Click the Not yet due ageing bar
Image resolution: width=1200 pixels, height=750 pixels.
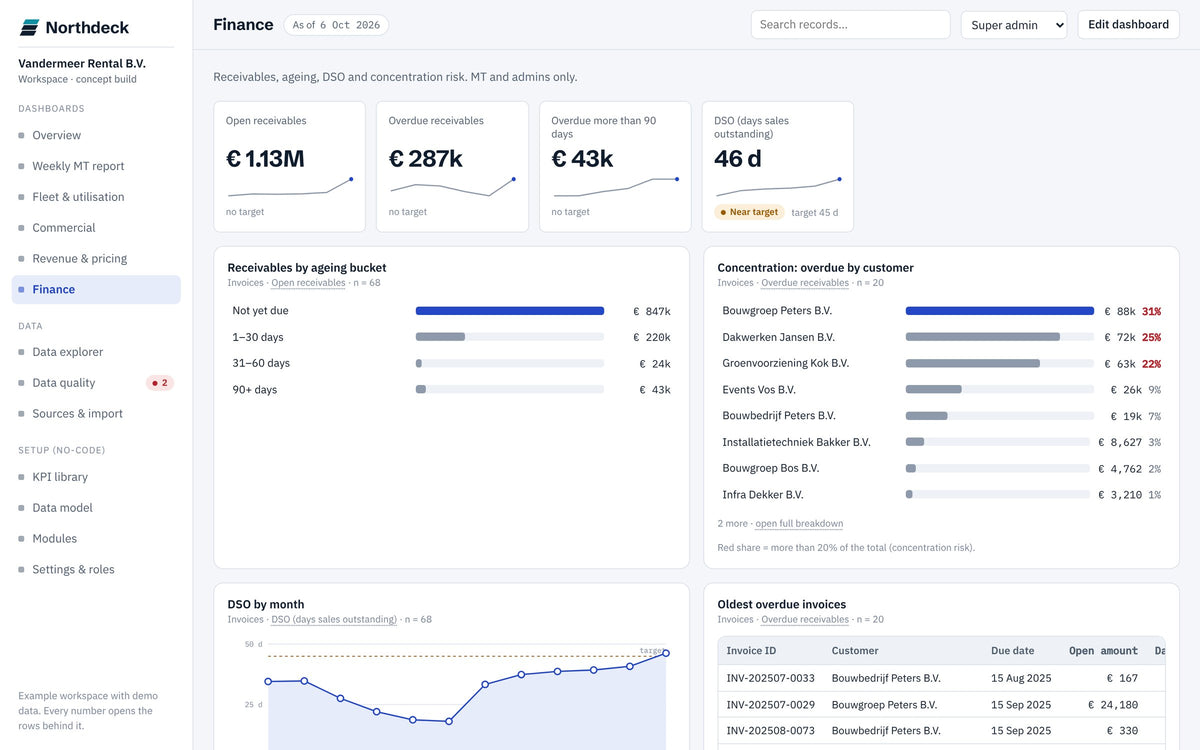pos(510,311)
